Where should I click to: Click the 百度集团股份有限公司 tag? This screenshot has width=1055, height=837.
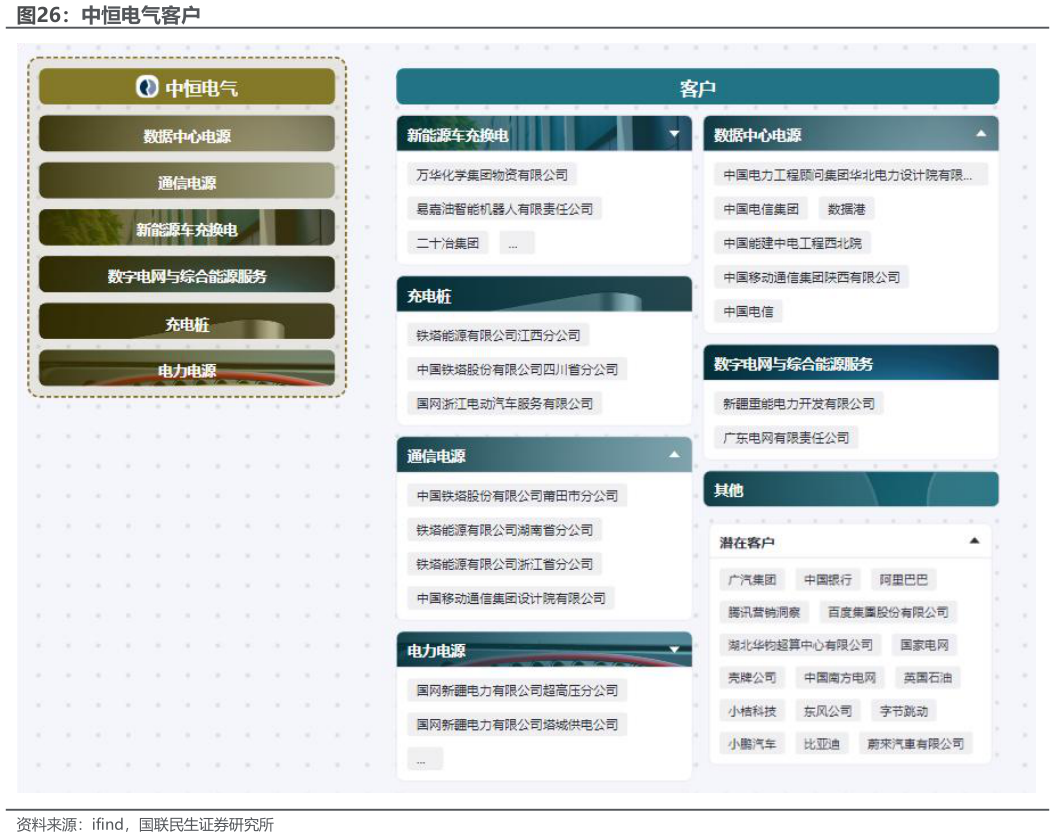[887, 613]
